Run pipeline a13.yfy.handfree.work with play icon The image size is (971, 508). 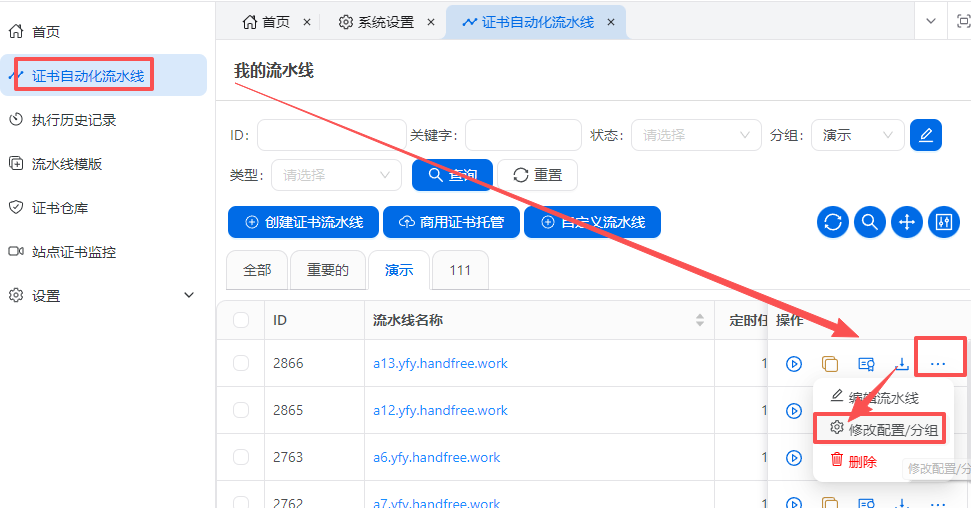tap(794, 364)
